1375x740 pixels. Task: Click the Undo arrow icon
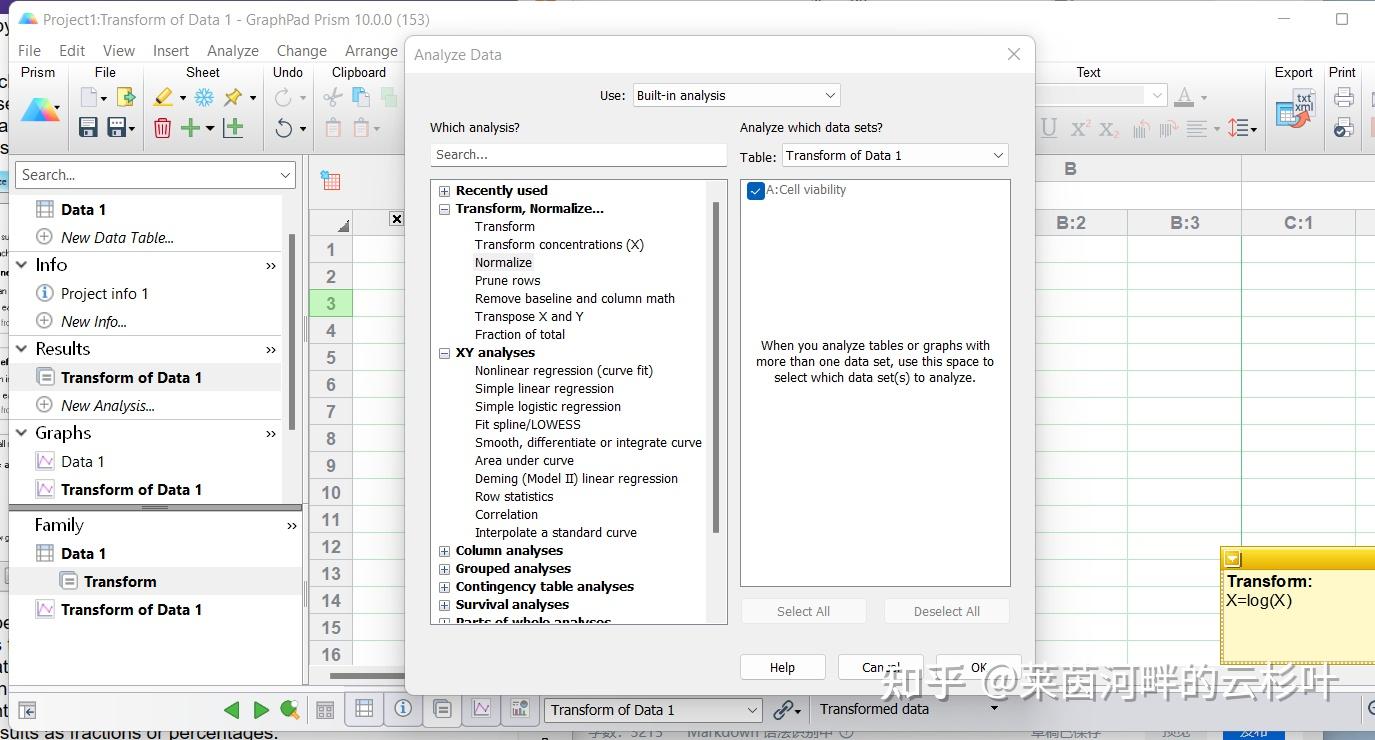click(284, 128)
